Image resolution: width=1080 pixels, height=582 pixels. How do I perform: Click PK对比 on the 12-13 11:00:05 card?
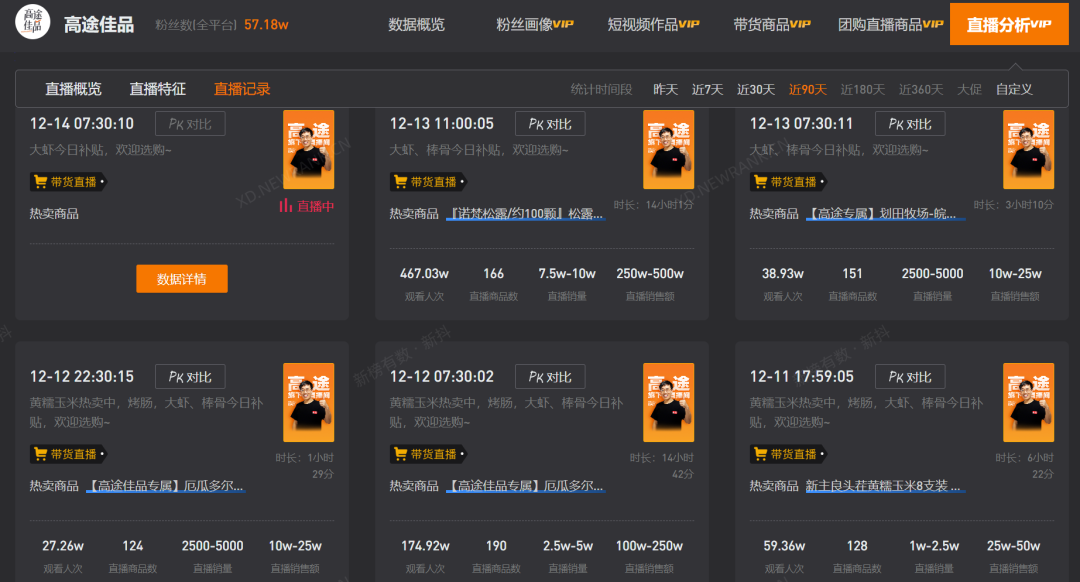[x=550, y=124]
